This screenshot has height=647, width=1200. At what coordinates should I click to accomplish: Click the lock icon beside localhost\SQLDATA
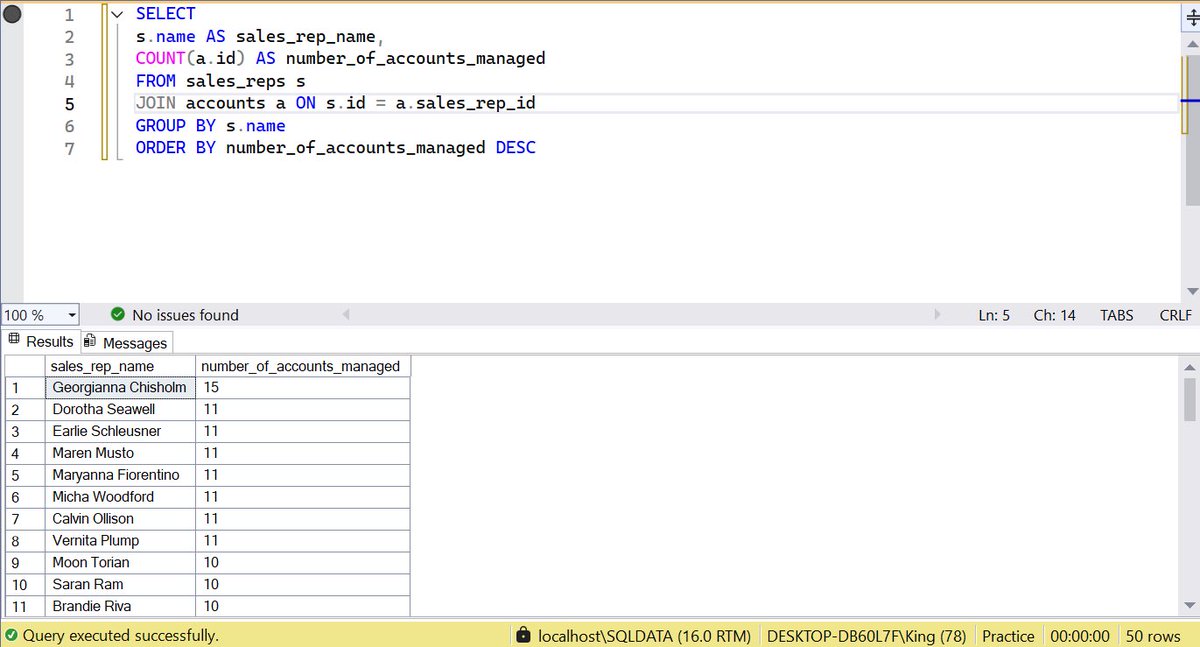[523, 635]
